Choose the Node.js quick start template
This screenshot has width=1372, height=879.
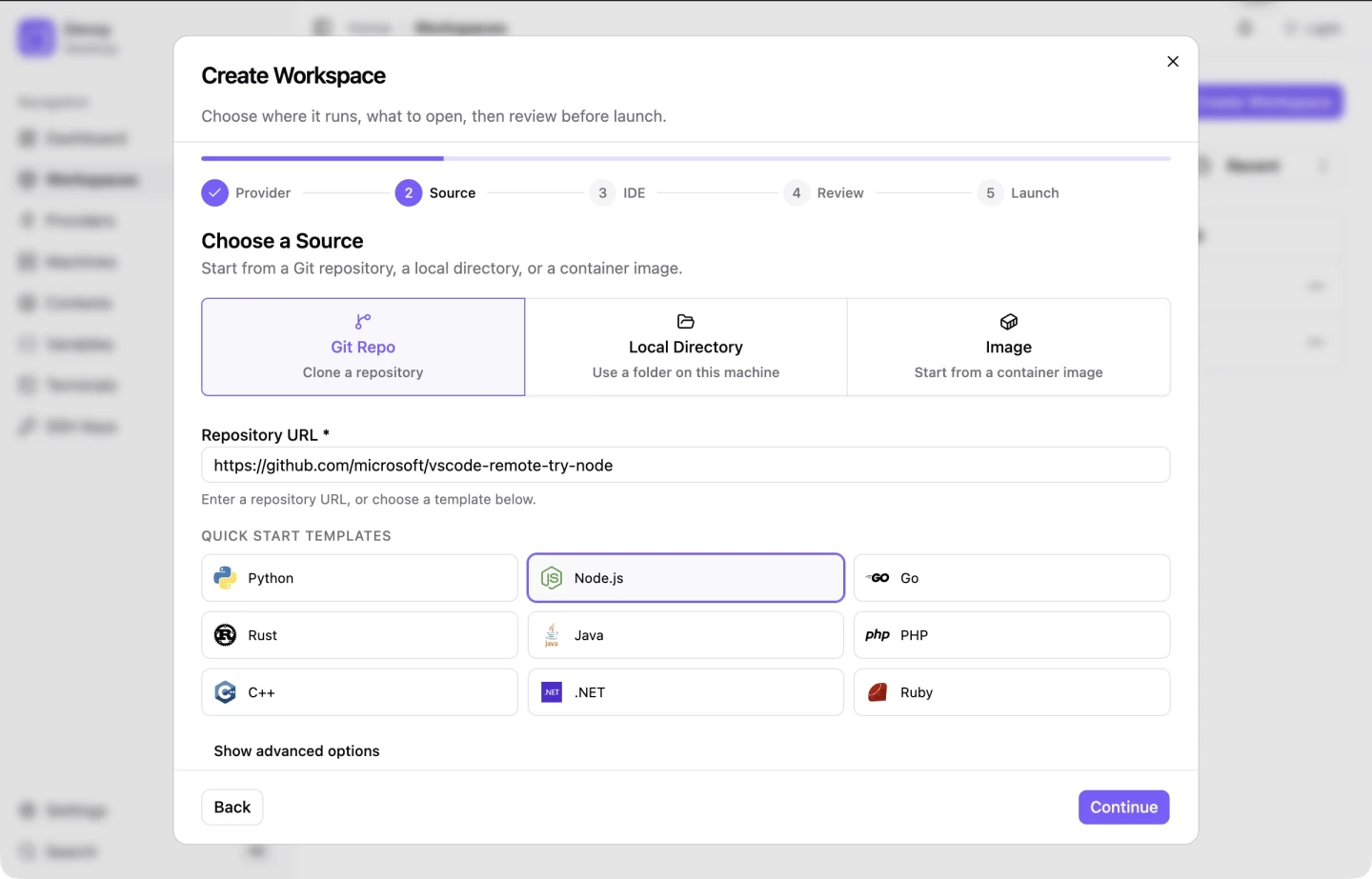(x=686, y=578)
